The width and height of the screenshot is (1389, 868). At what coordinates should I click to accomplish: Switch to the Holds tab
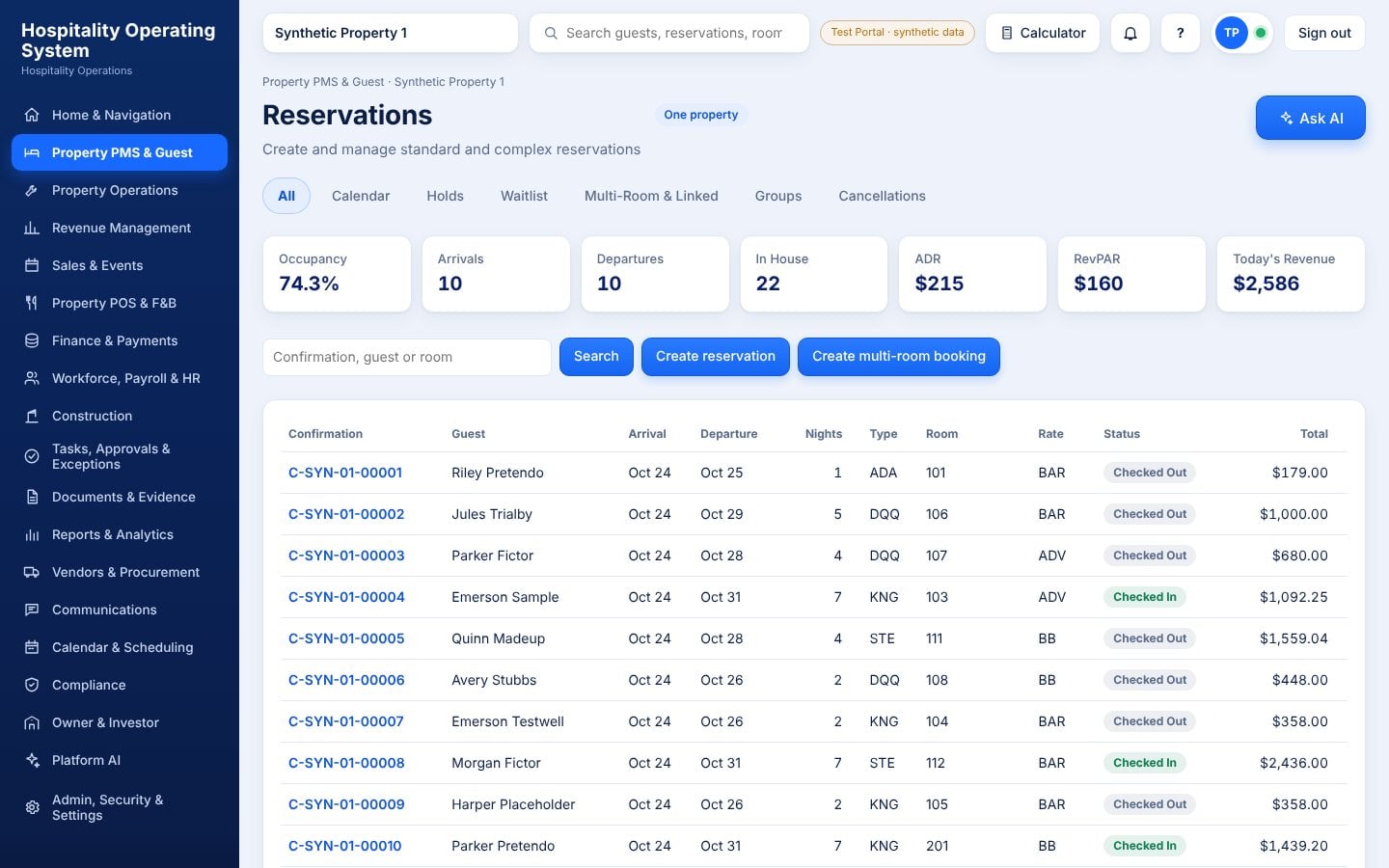pos(446,196)
